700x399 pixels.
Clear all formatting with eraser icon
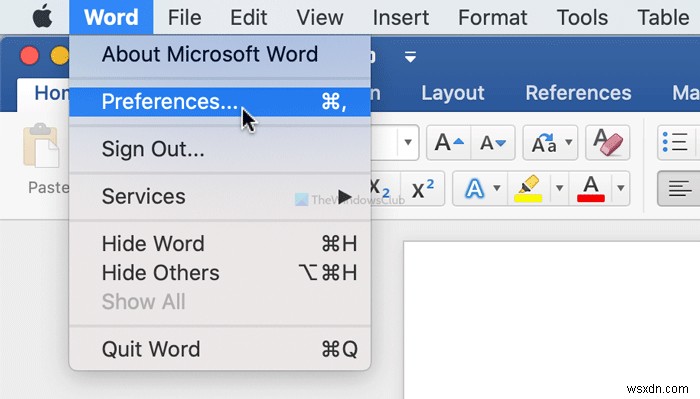(x=608, y=143)
